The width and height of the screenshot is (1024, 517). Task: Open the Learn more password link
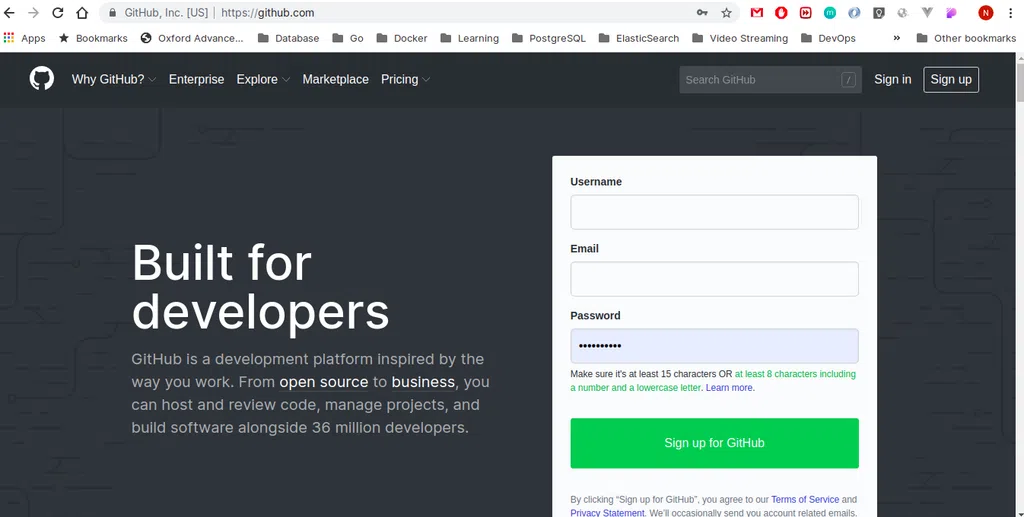coord(729,388)
